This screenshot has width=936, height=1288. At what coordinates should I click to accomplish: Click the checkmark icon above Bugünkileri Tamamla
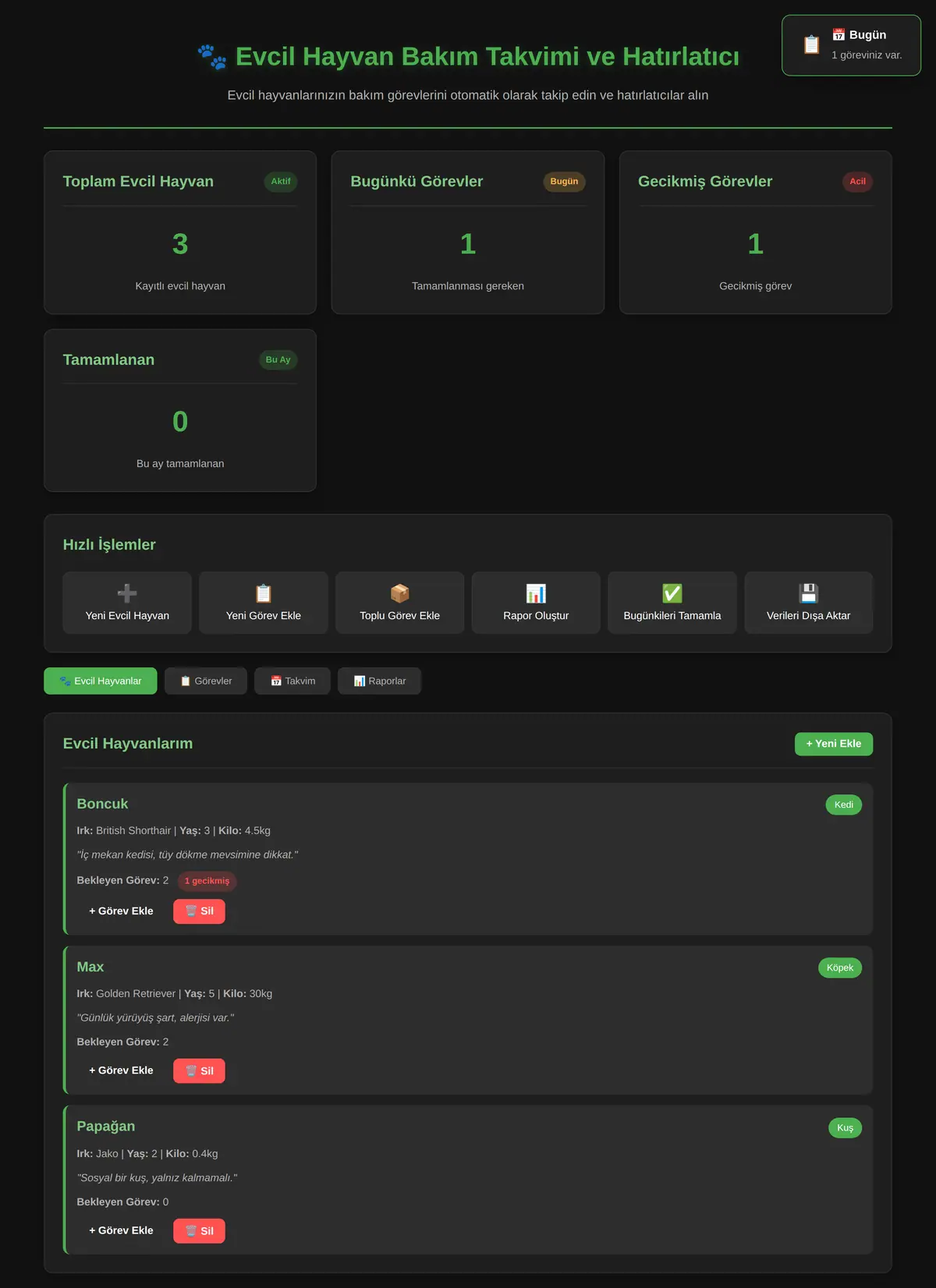(672, 593)
